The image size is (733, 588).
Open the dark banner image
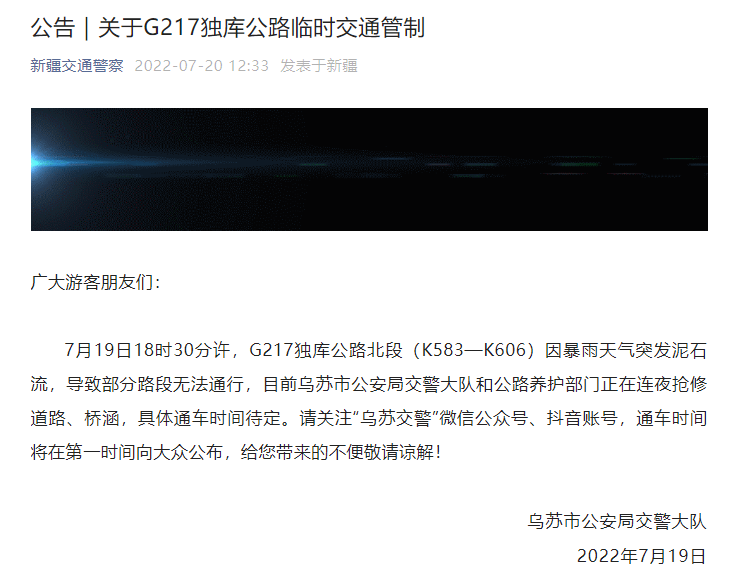click(369, 169)
